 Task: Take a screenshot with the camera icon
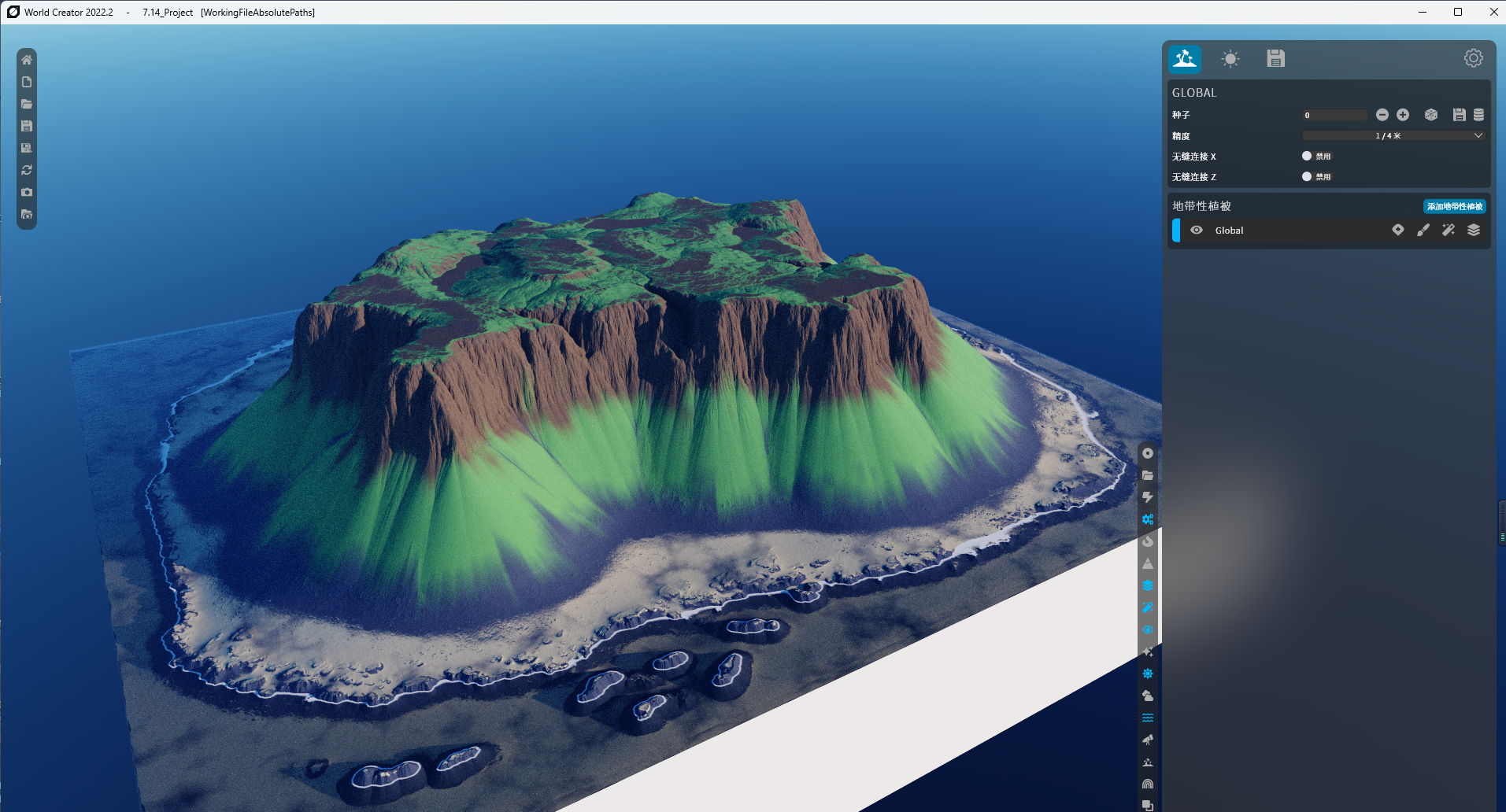[x=27, y=192]
